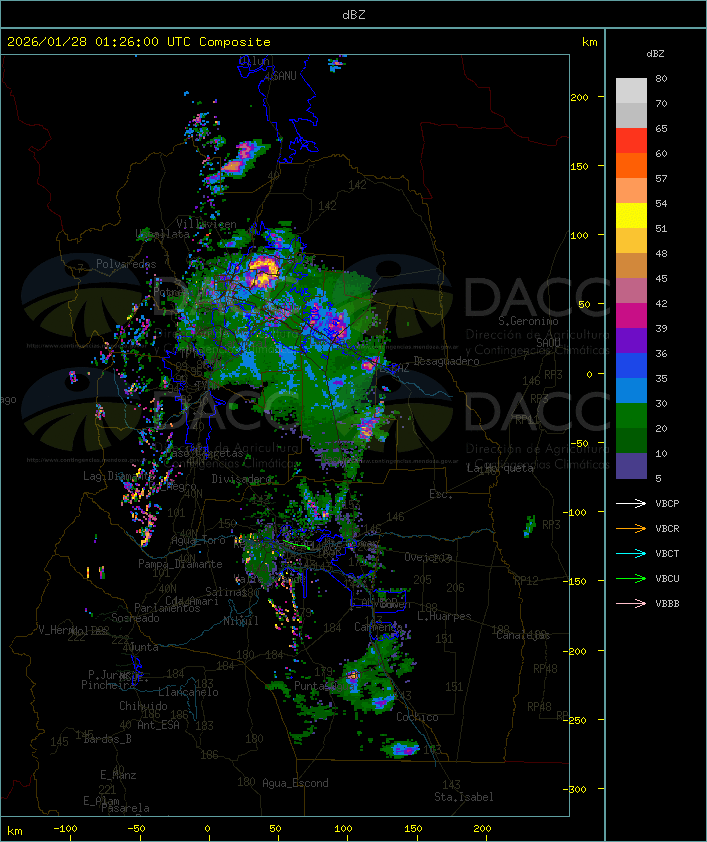Click the Divisadero place label
The image size is (707, 842).
(241, 478)
